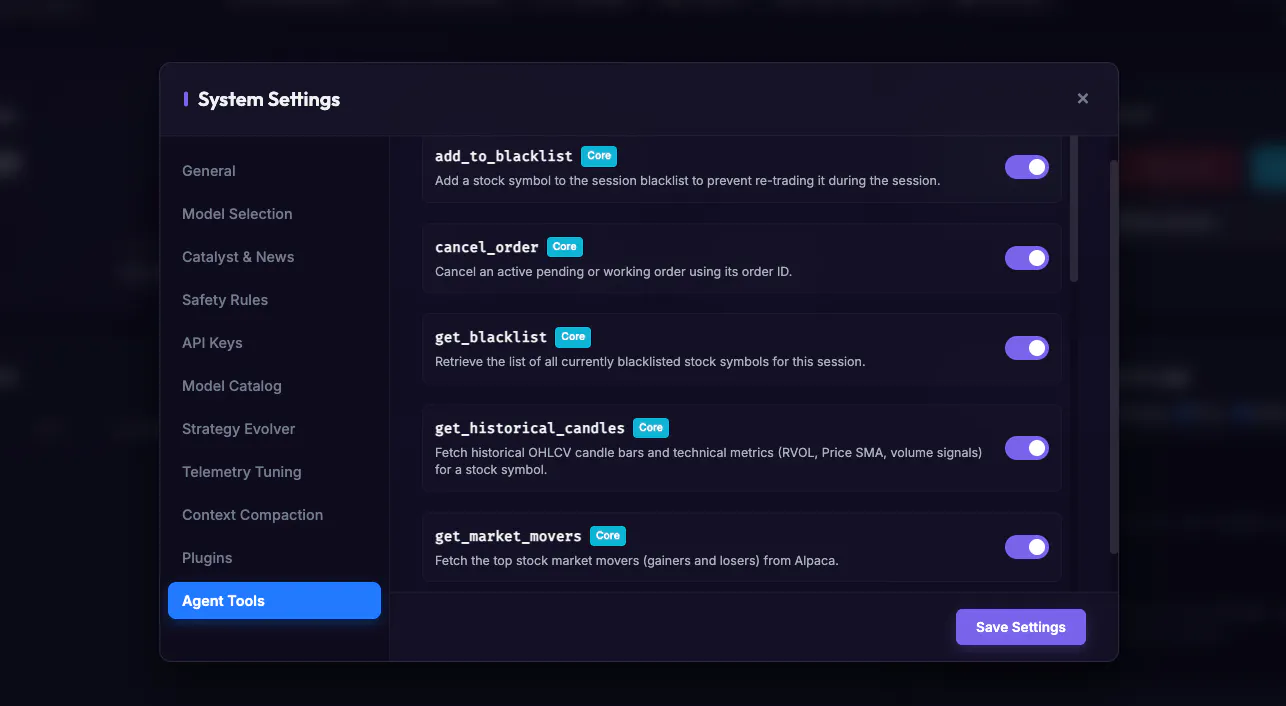Click the description 'Fetch historical OHLCV candle bars'

(x=709, y=461)
